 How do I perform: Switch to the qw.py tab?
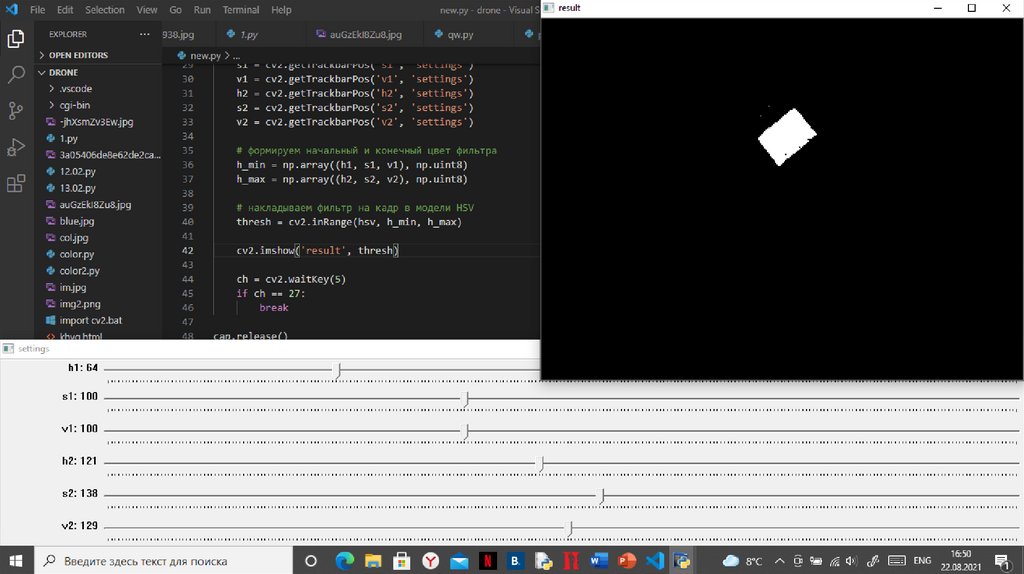pyautogui.click(x=462, y=34)
